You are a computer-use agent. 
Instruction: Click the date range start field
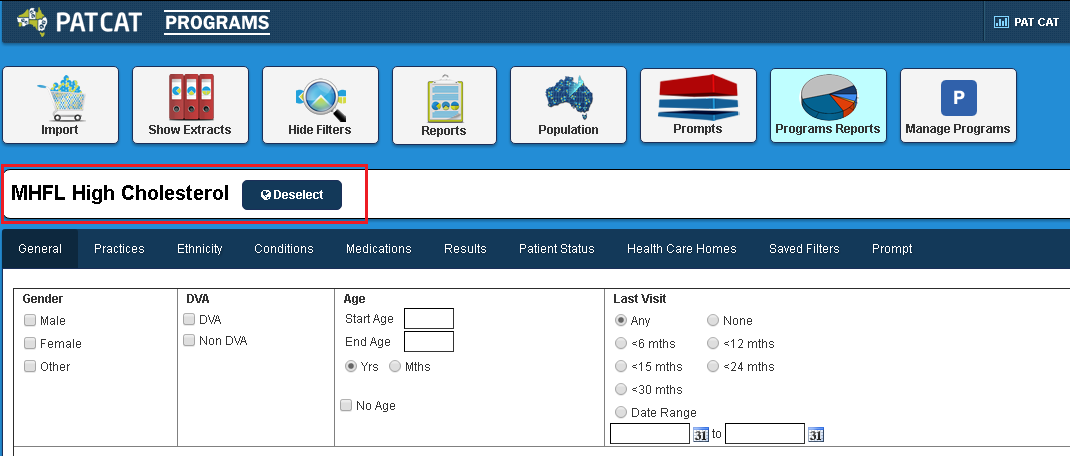coord(650,433)
